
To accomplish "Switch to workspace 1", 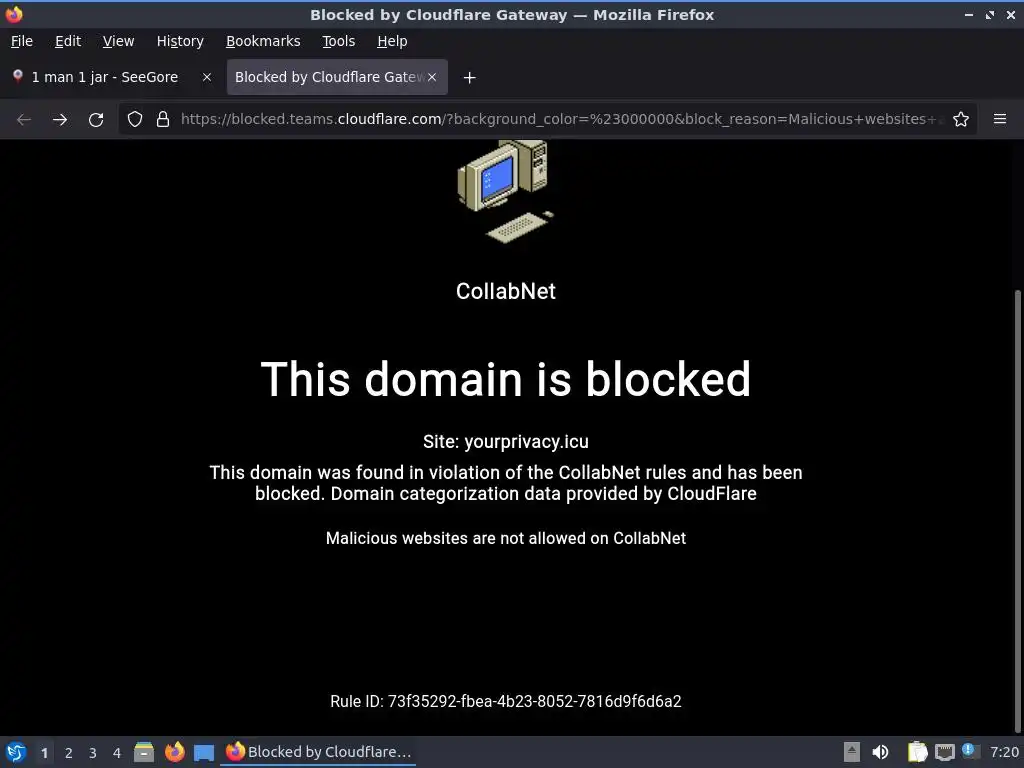I will [44, 753].
